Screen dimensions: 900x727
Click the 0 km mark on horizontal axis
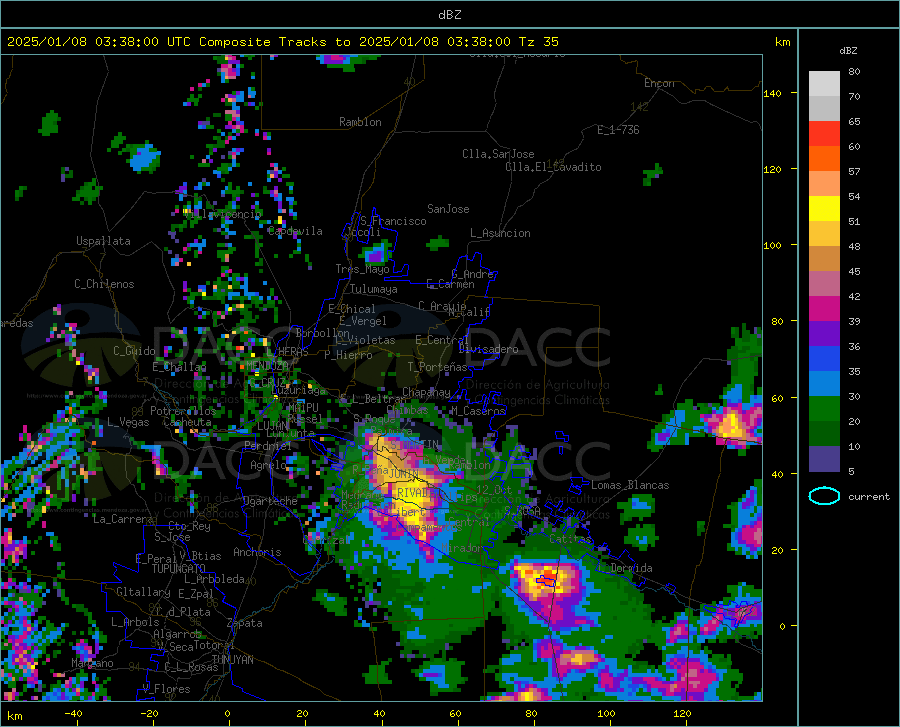point(228,714)
